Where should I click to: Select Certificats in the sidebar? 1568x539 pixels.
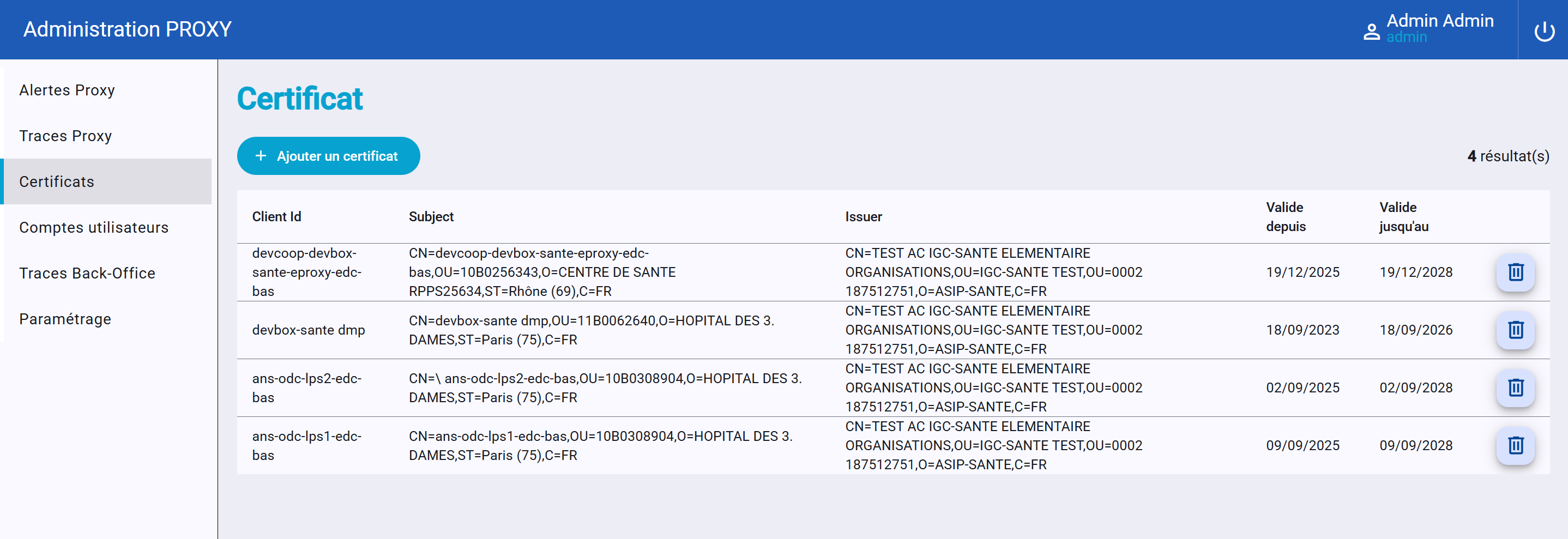(x=57, y=182)
